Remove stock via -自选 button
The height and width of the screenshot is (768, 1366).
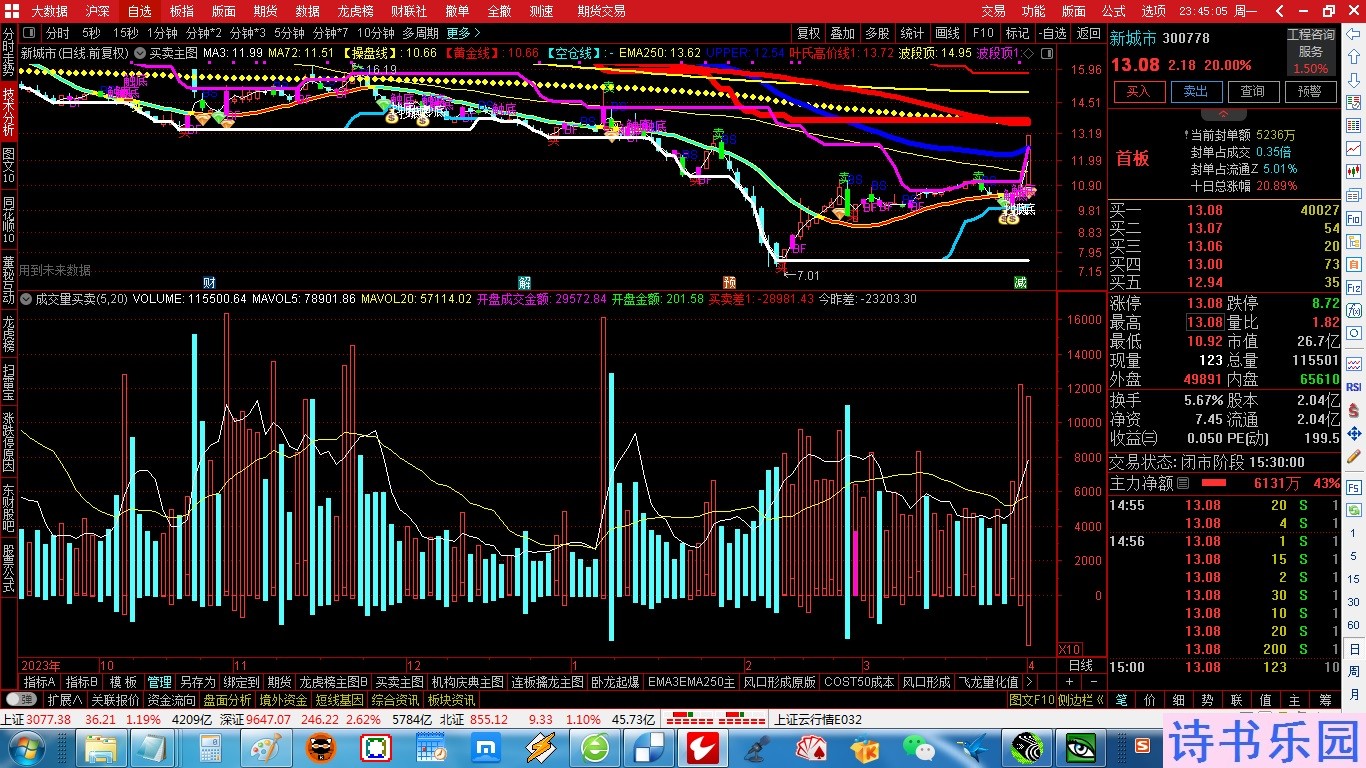tap(1052, 33)
